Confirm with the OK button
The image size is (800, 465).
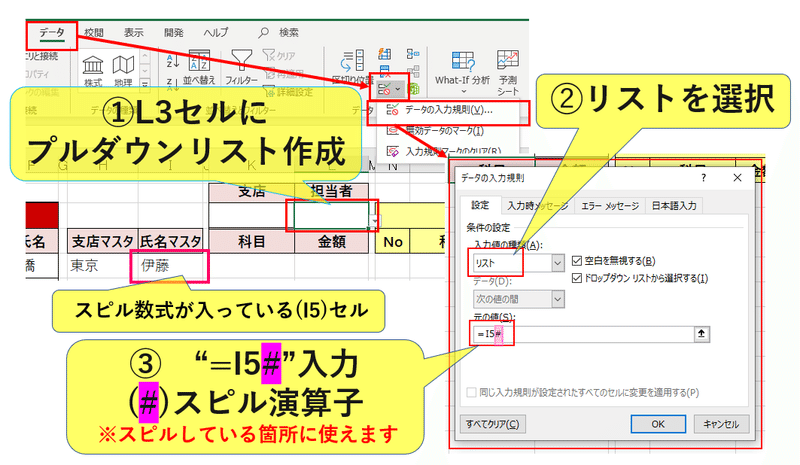[658, 424]
